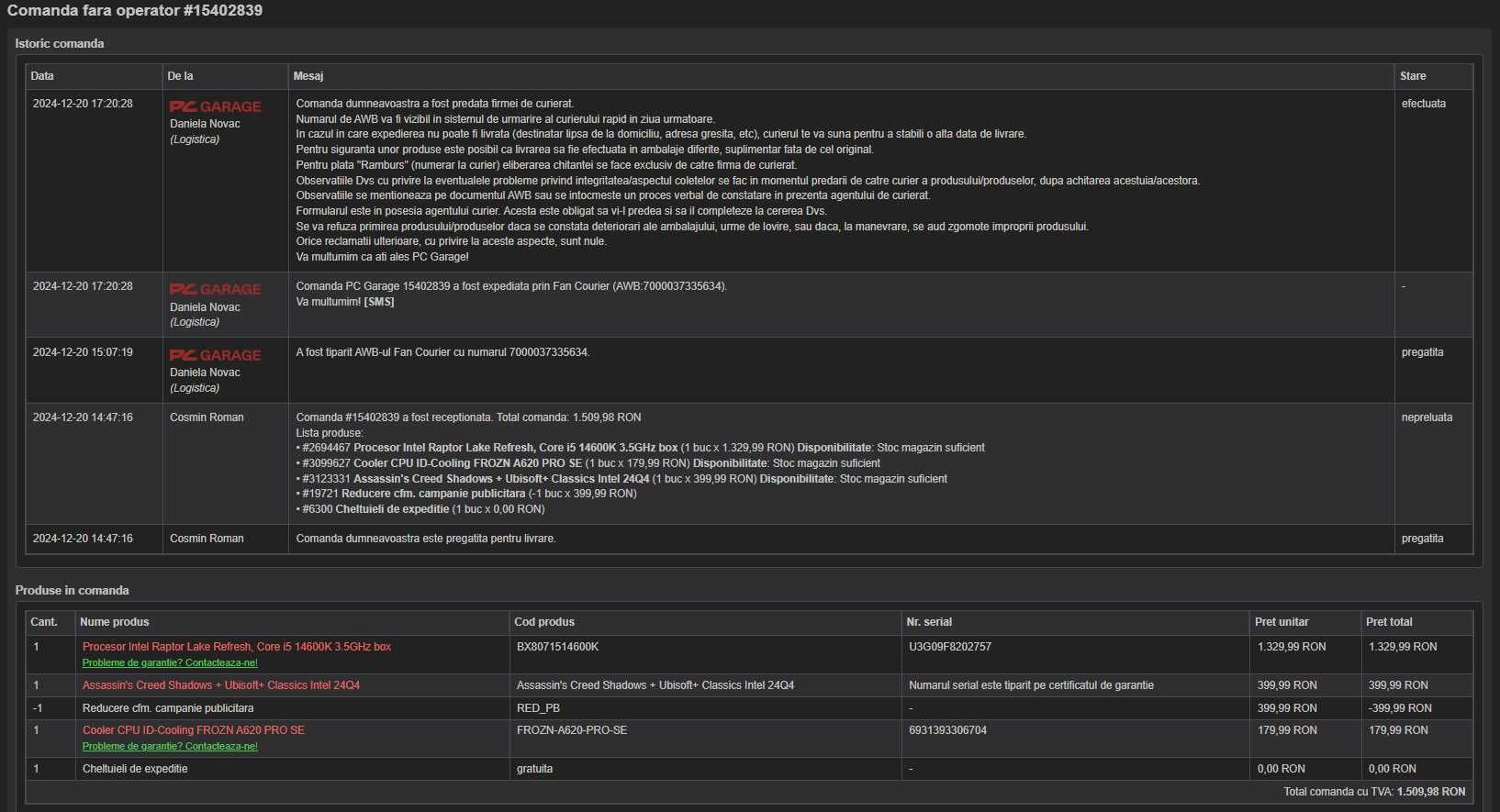Viewport: 1500px width, 812px height.
Task: Click the warranty problems link under the Cooler CPU row
Action: [x=170, y=746]
